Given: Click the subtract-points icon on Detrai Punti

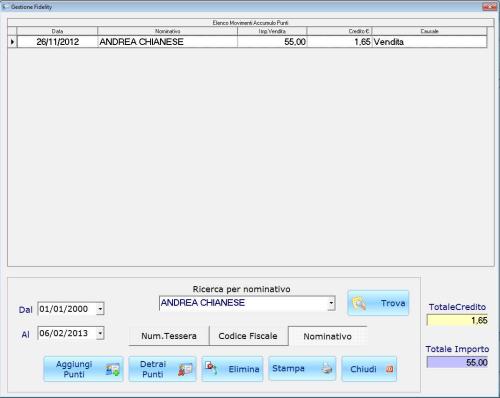Looking at the screenshot, I should coord(185,369).
